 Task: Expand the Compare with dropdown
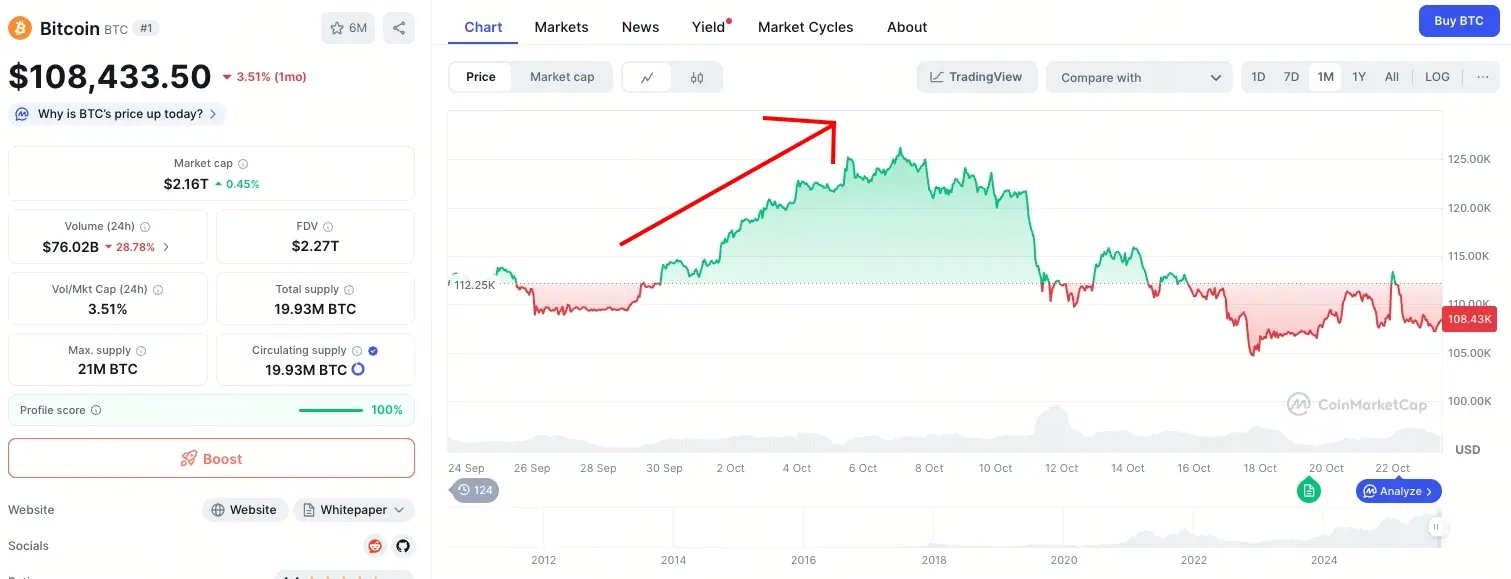(1140, 77)
